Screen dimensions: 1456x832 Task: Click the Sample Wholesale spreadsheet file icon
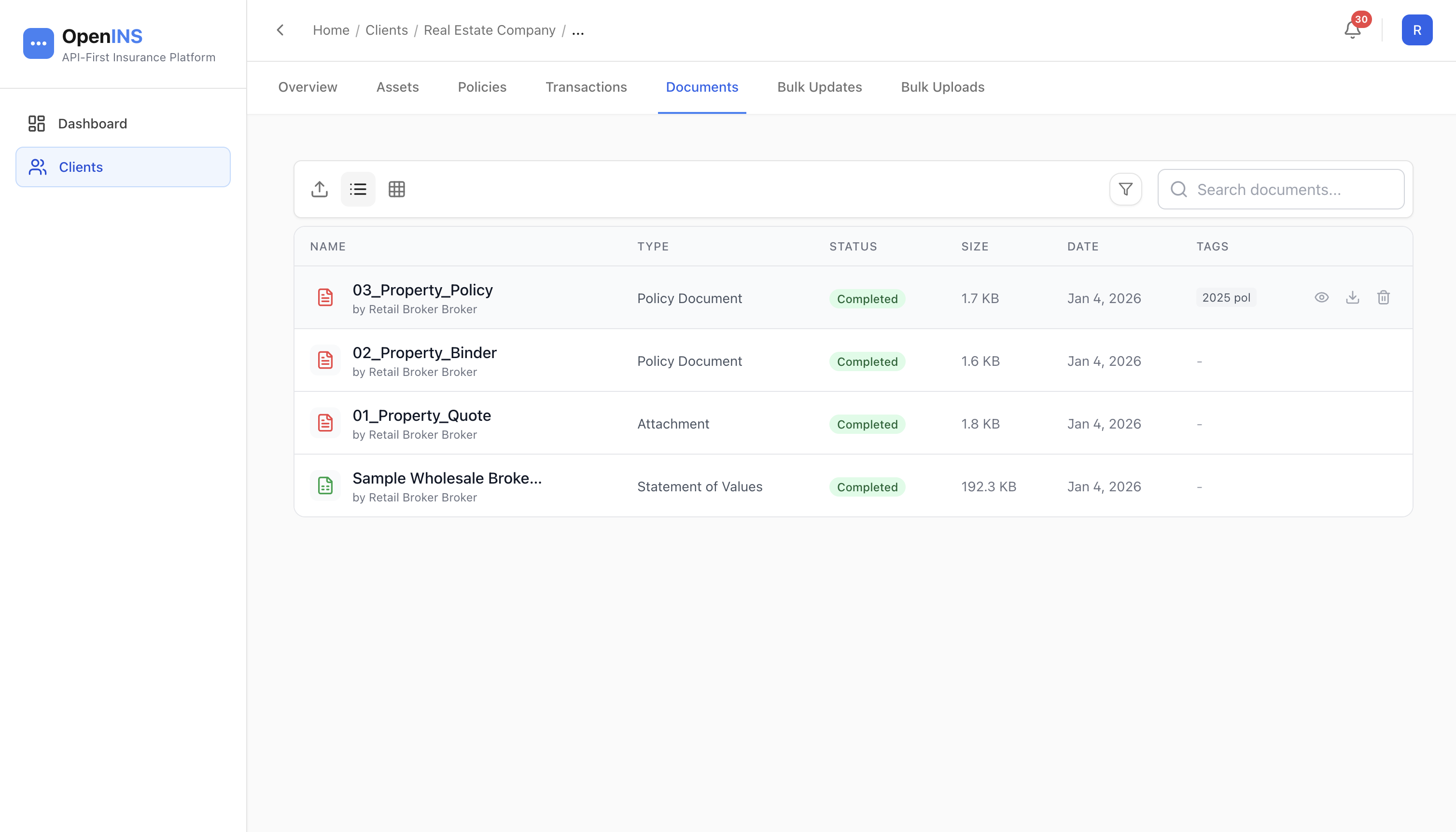coord(325,485)
